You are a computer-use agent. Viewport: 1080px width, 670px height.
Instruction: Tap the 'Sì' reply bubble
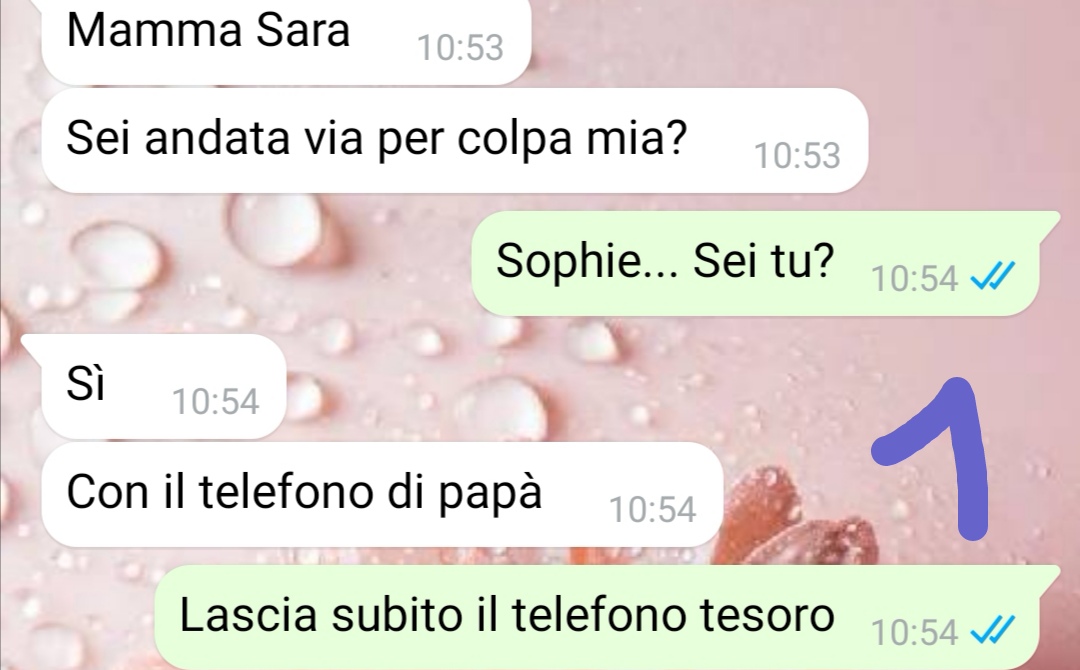click(163, 386)
